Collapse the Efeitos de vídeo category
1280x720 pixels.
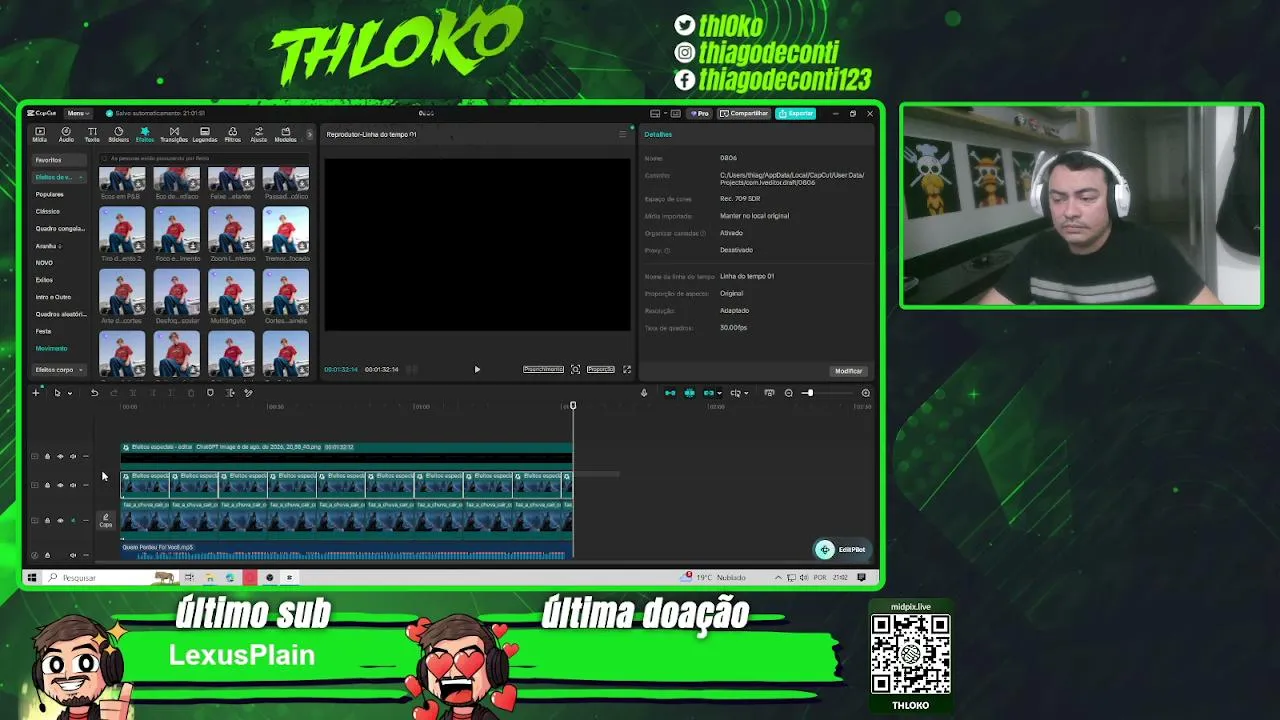[x=81, y=177]
